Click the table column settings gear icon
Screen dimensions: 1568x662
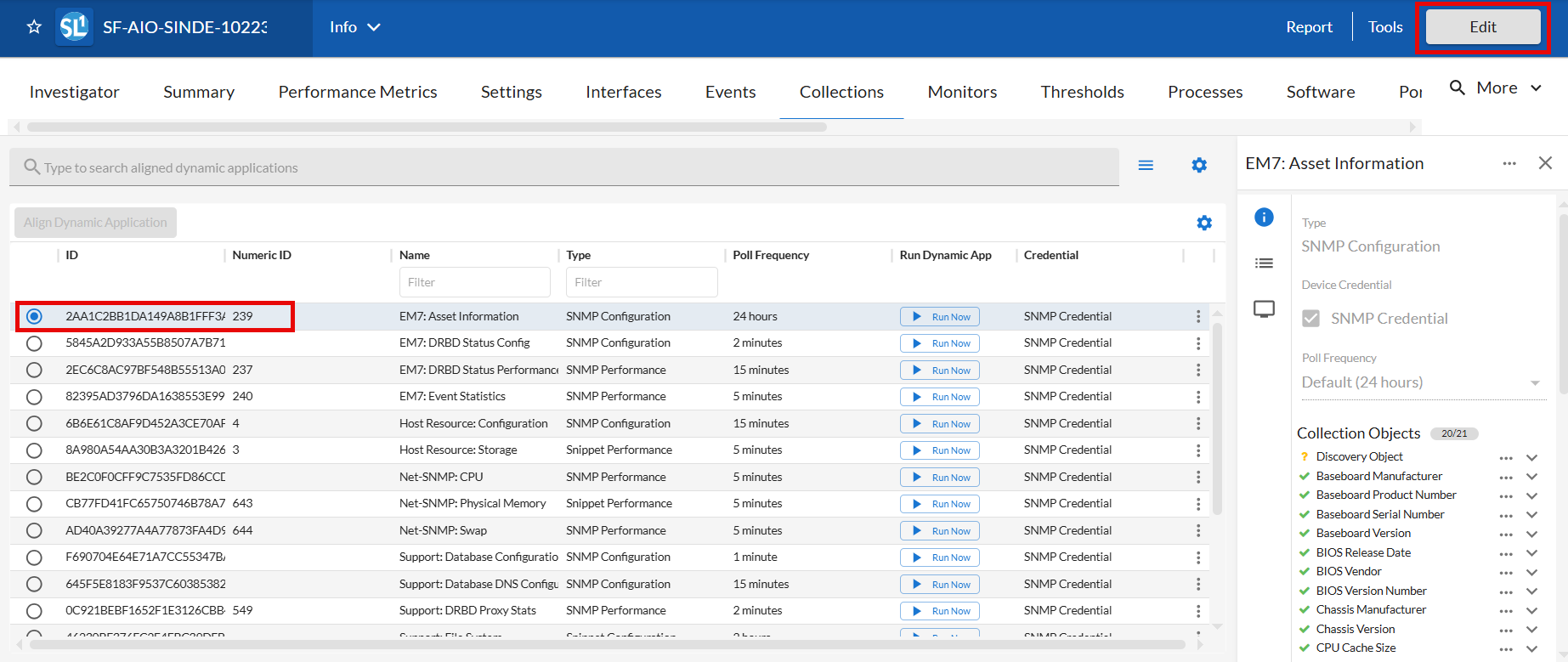[x=1203, y=223]
